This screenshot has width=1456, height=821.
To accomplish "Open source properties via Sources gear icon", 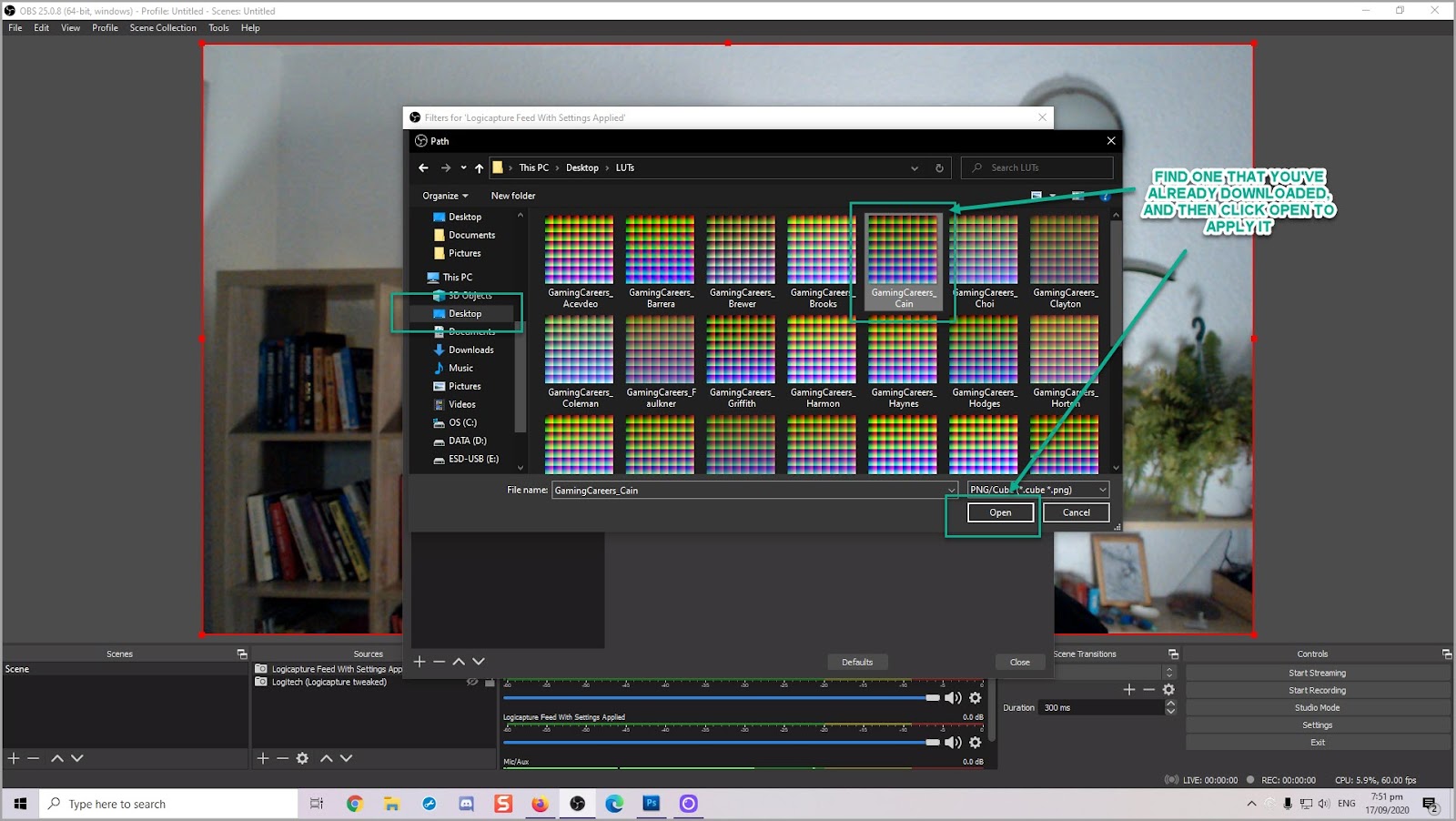I will coord(302,758).
